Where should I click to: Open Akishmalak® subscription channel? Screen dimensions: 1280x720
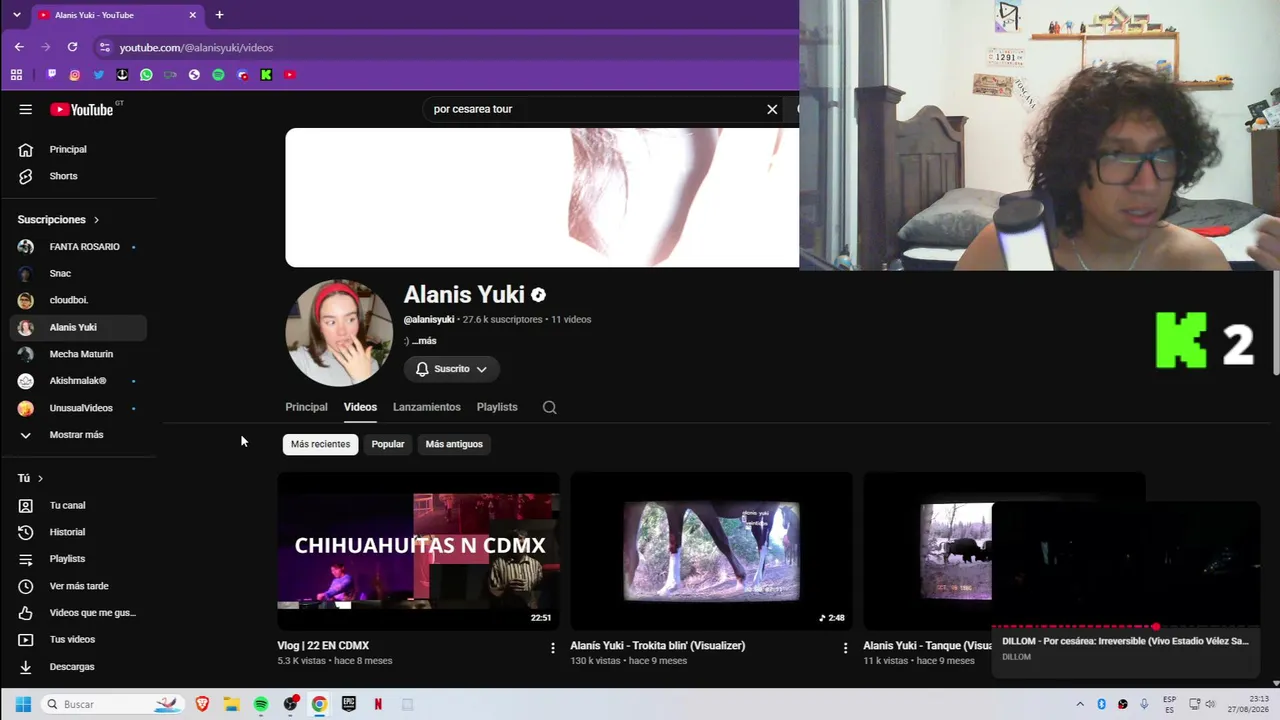[x=78, y=381]
